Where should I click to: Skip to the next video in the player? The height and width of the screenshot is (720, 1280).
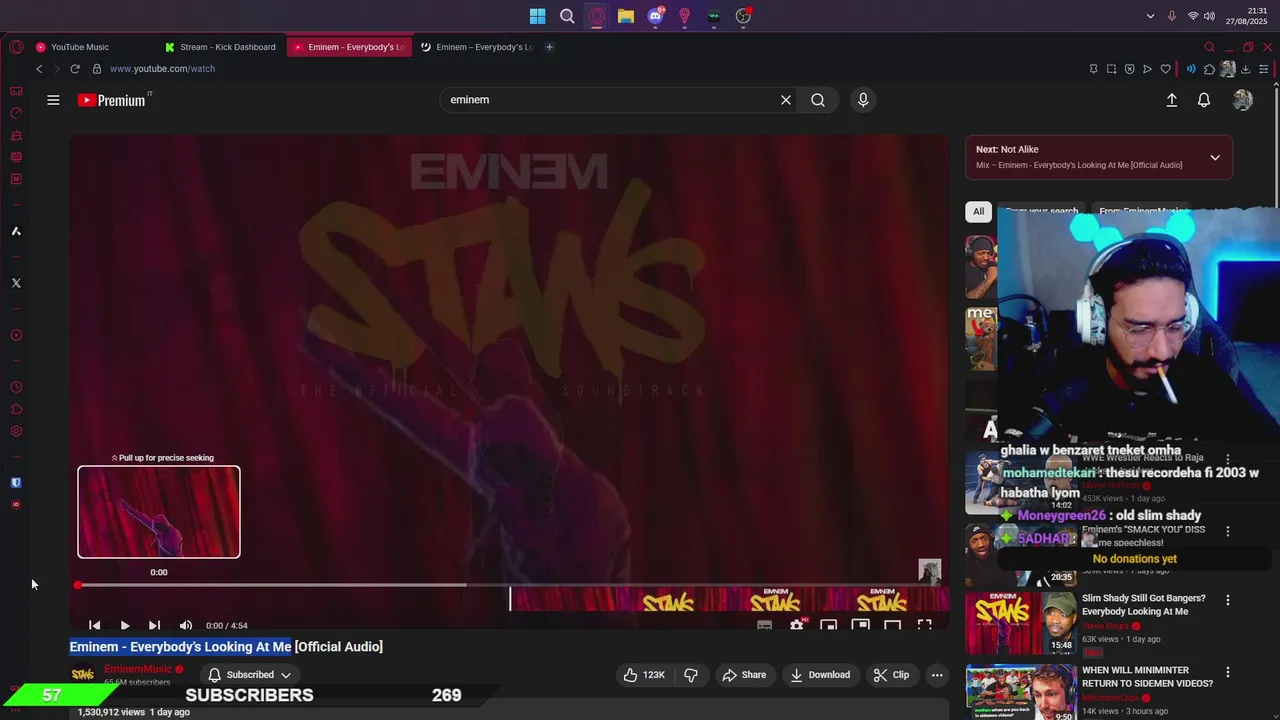[x=154, y=625]
